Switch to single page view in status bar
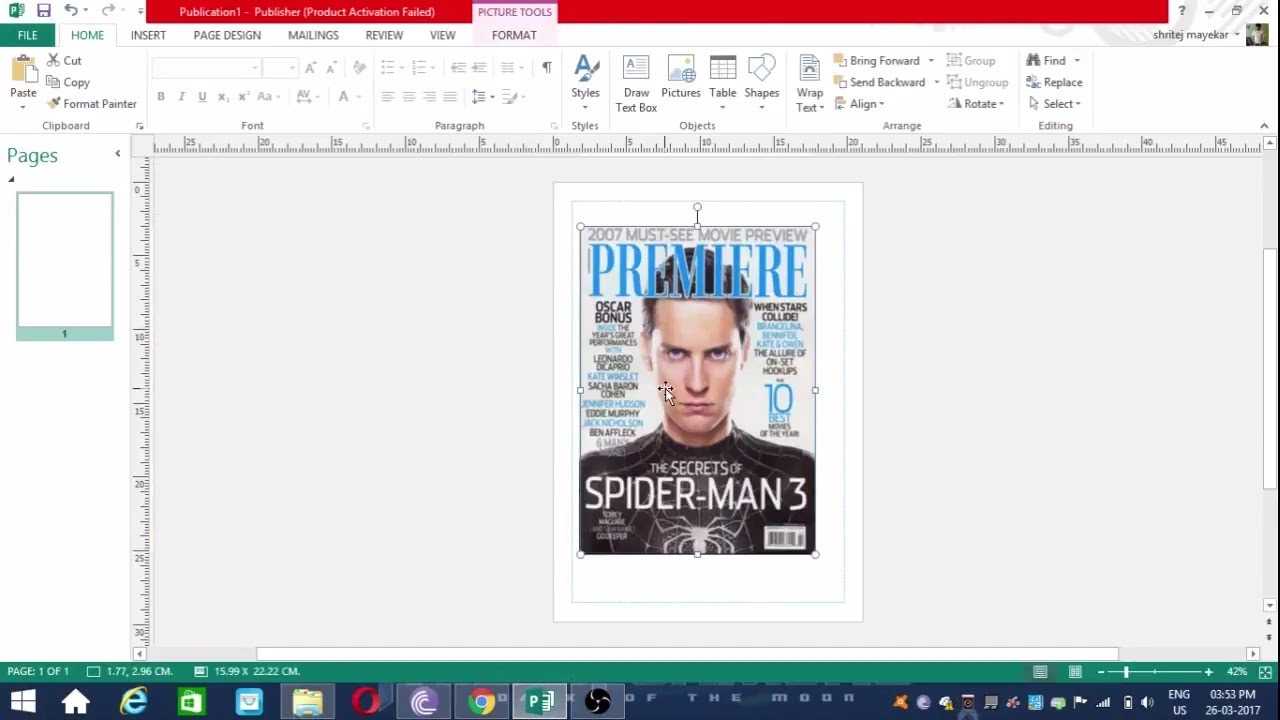The image size is (1280, 720). (1040, 672)
